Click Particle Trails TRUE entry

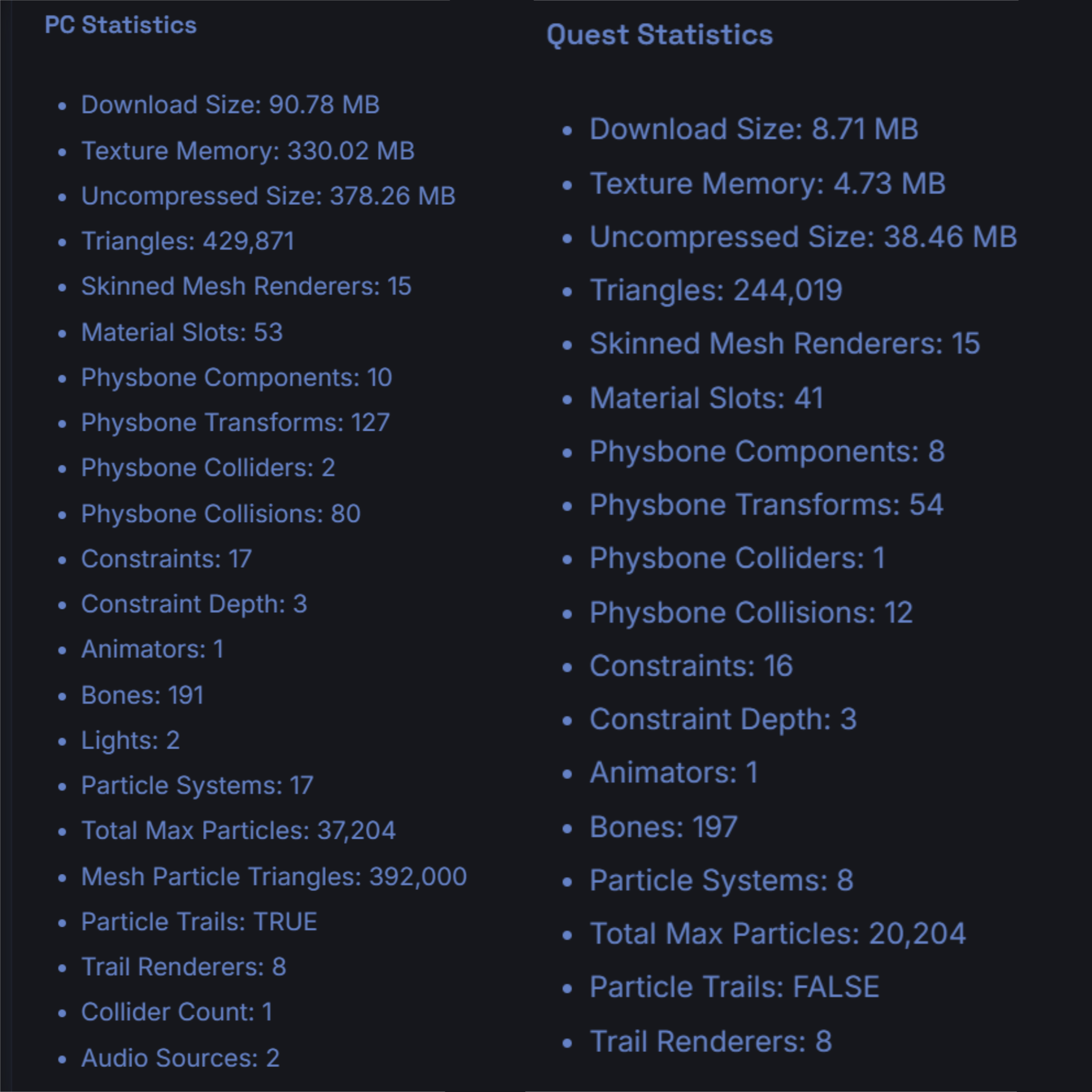[x=199, y=922]
